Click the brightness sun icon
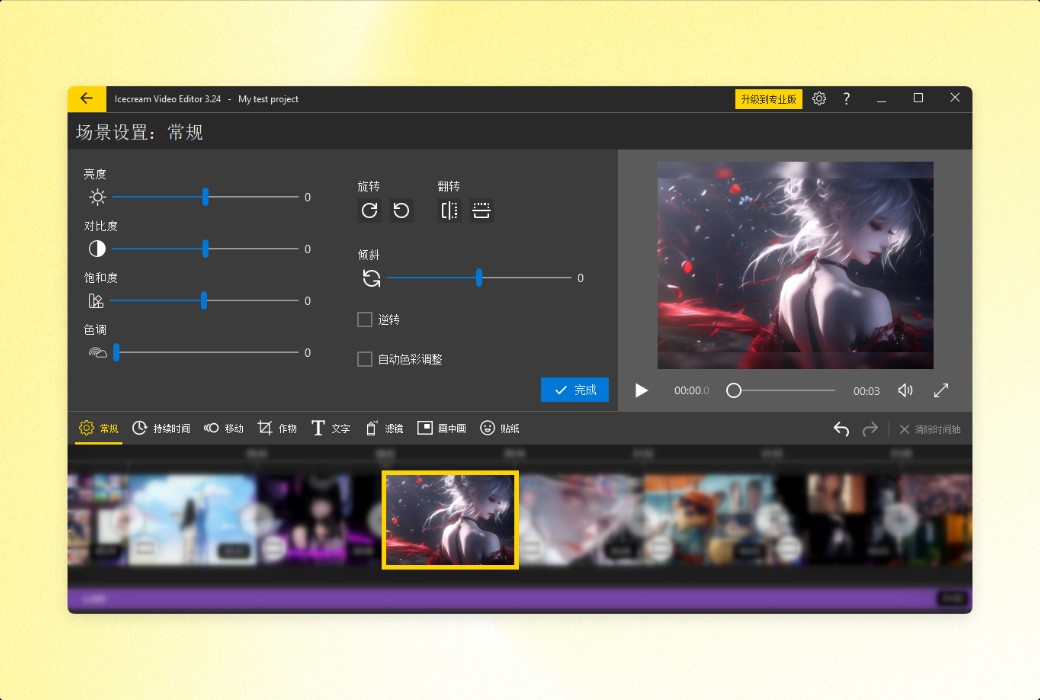Image resolution: width=1040 pixels, height=700 pixels. [96, 197]
